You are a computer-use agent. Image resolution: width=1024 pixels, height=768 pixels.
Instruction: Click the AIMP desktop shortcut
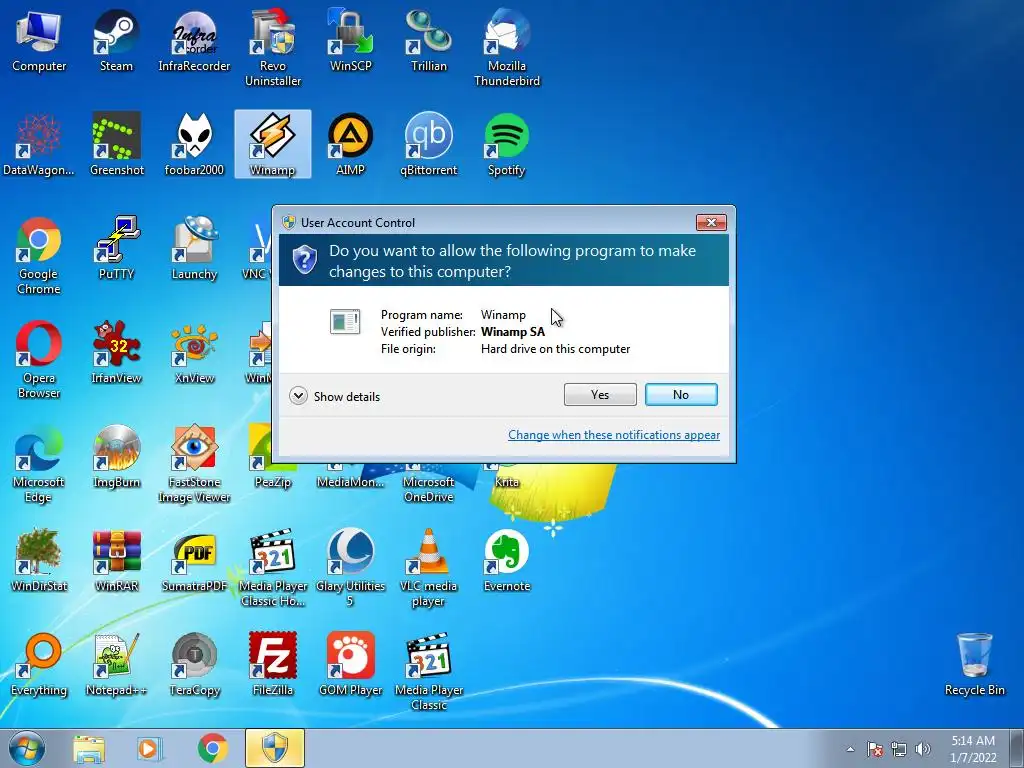point(351,145)
